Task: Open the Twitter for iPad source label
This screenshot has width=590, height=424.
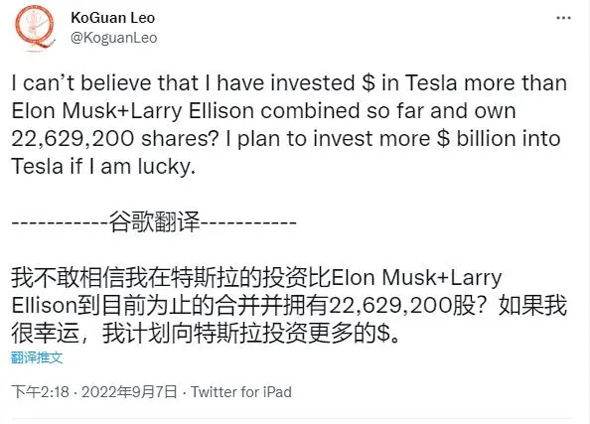Action: click(241, 392)
